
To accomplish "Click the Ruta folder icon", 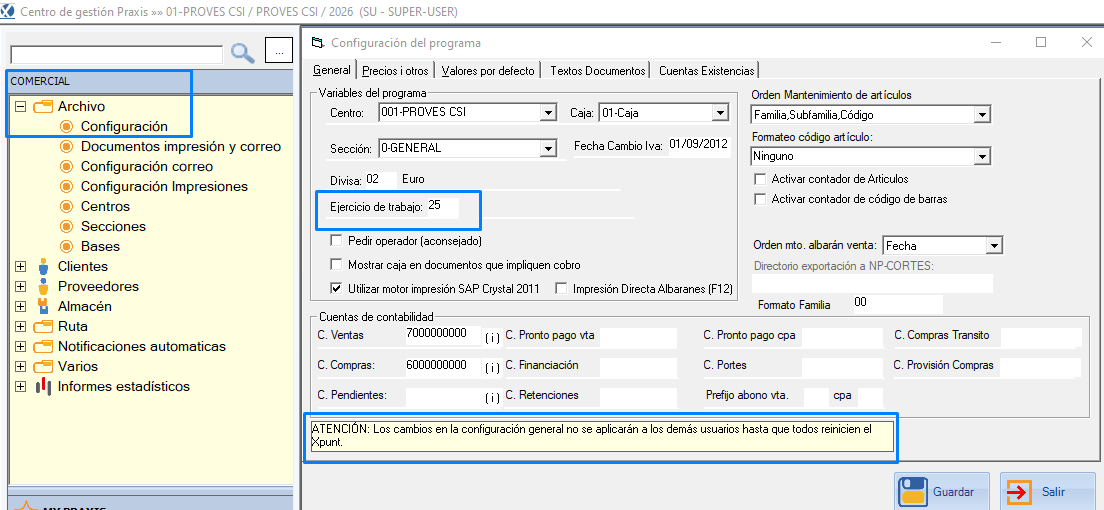I will pyautogui.click(x=43, y=326).
